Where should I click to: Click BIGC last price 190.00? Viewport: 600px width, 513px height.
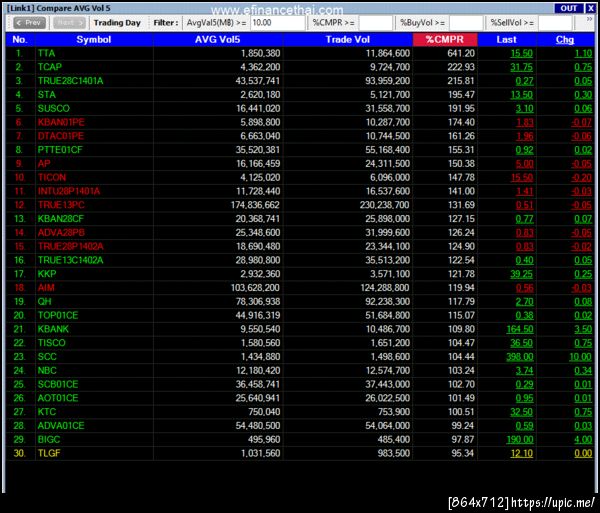pos(520,439)
